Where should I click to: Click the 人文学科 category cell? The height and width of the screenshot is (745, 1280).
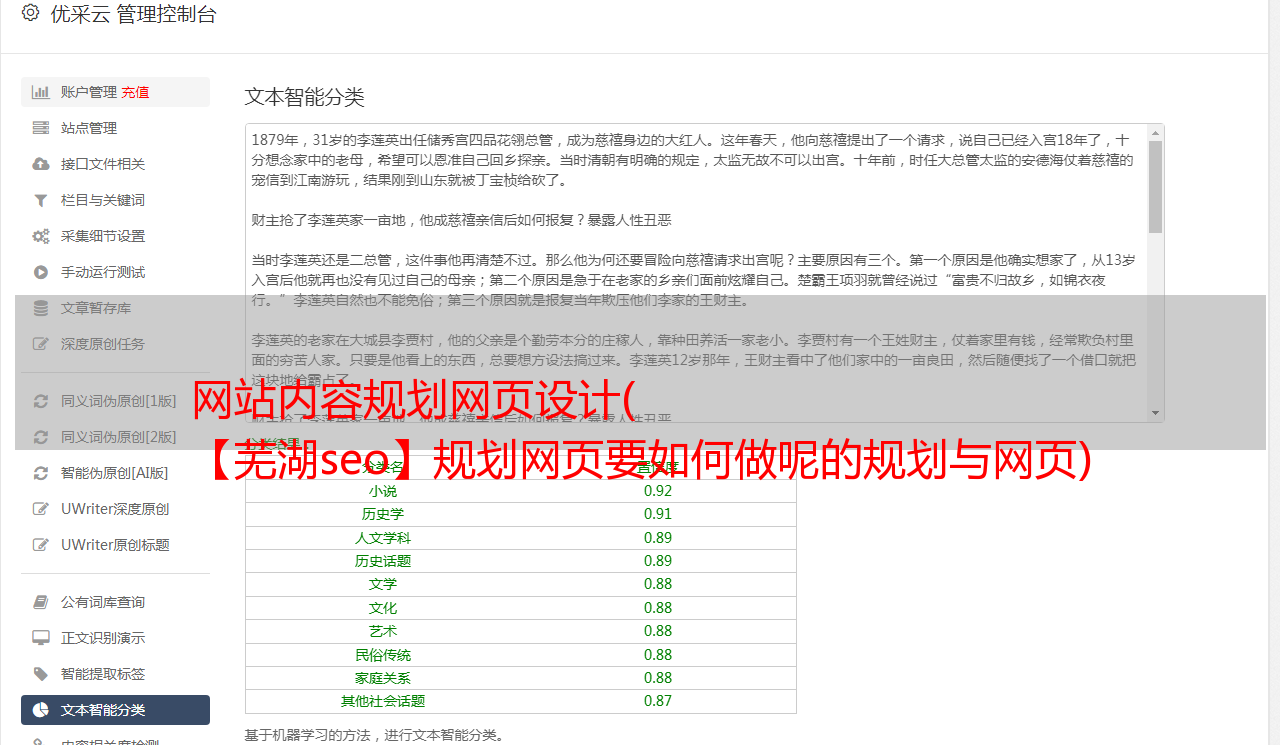[x=383, y=538]
